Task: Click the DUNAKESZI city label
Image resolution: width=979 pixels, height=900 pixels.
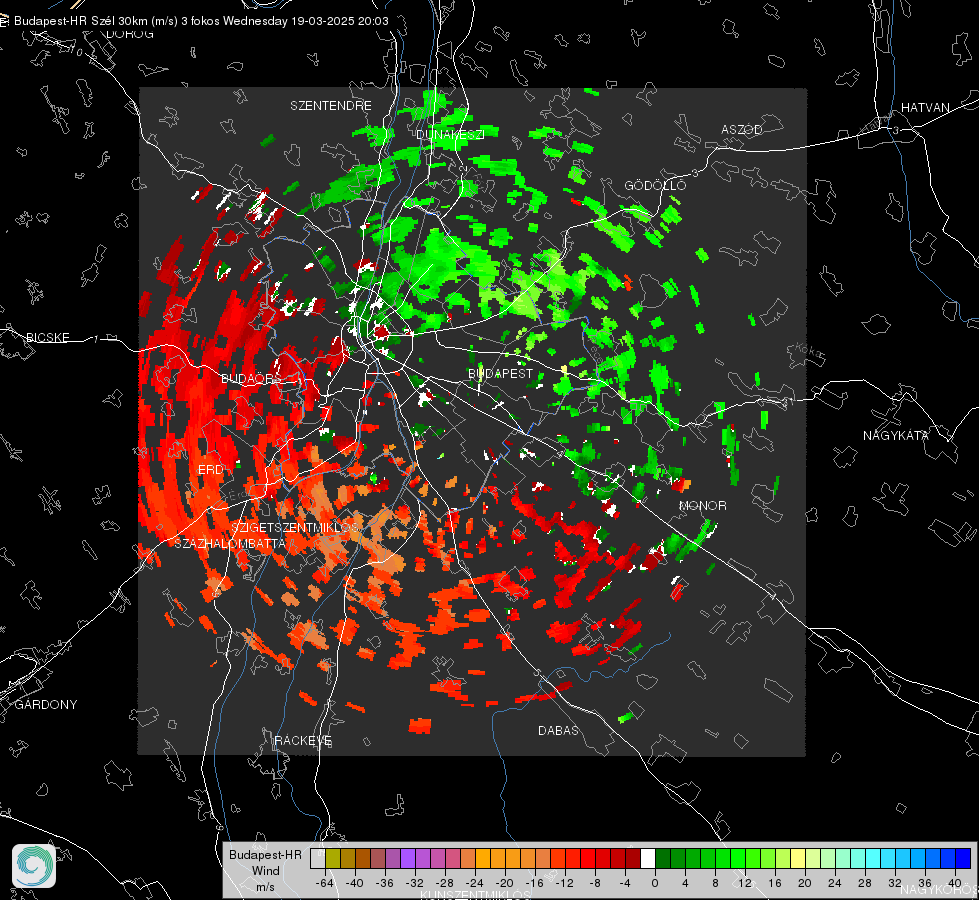Action: pyautogui.click(x=450, y=134)
